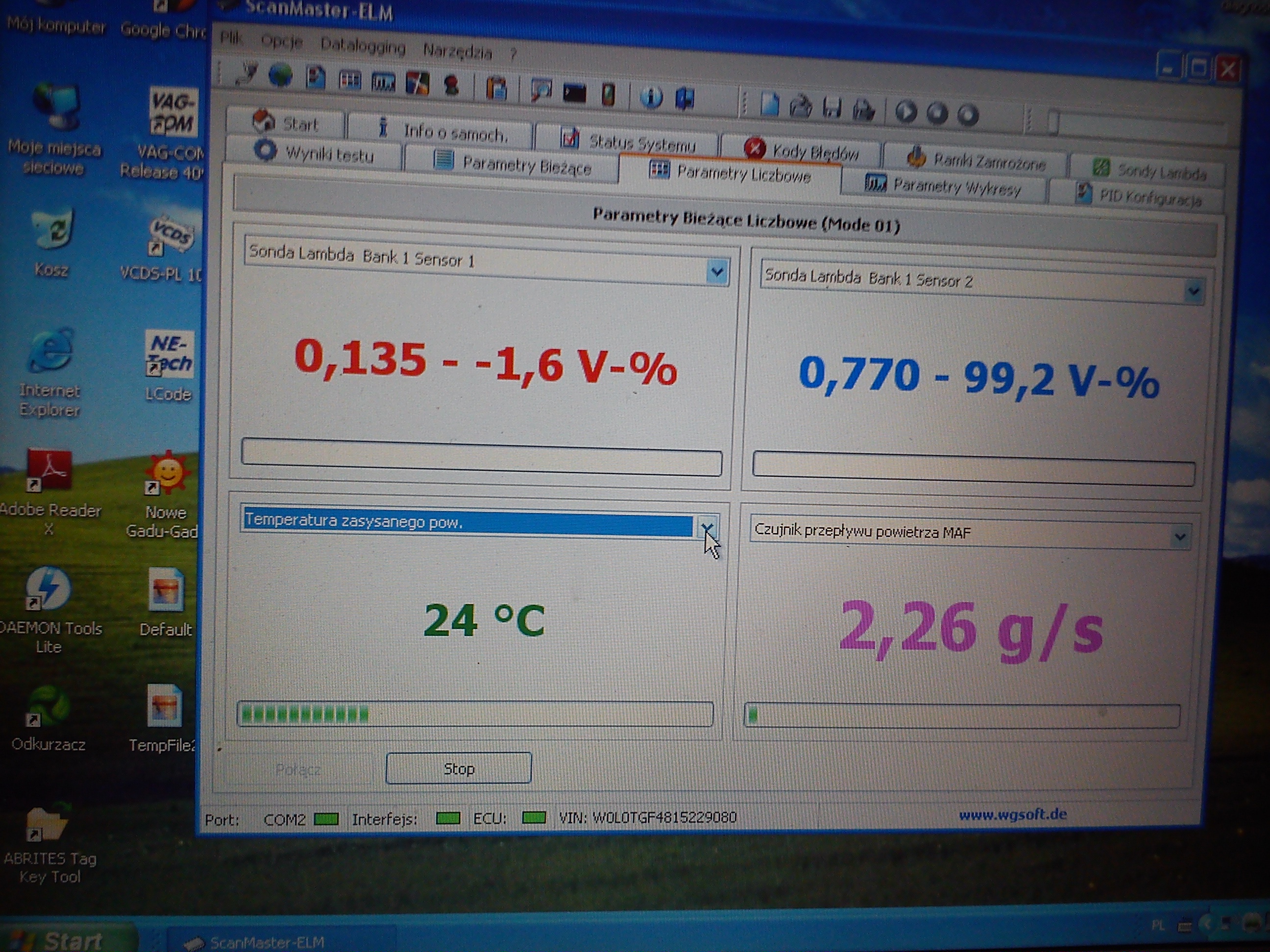Expand Sonda Lambda Bank 1 Sensor 2 dropdown
The width and height of the screenshot is (1270, 952).
pyautogui.click(x=1193, y=291)
